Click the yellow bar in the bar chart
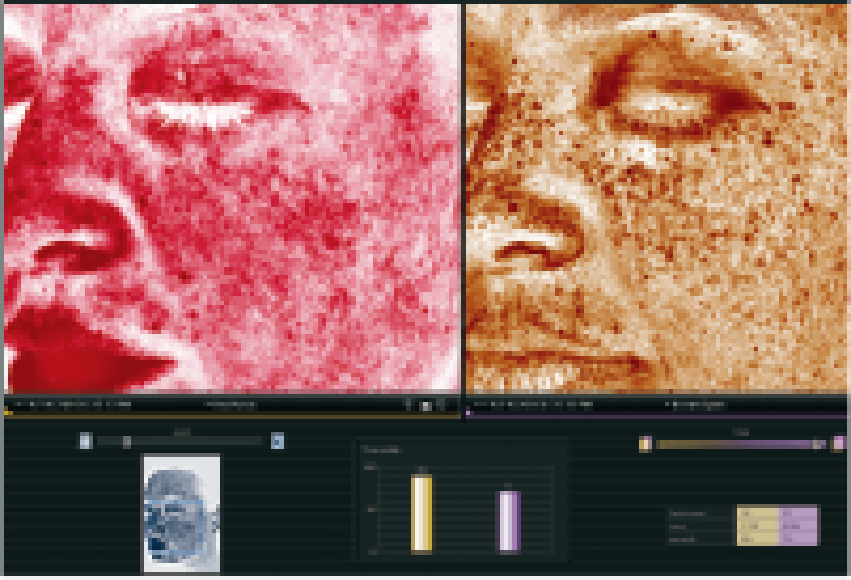Viewport: 851px width, 580px height. click(422, 513)
